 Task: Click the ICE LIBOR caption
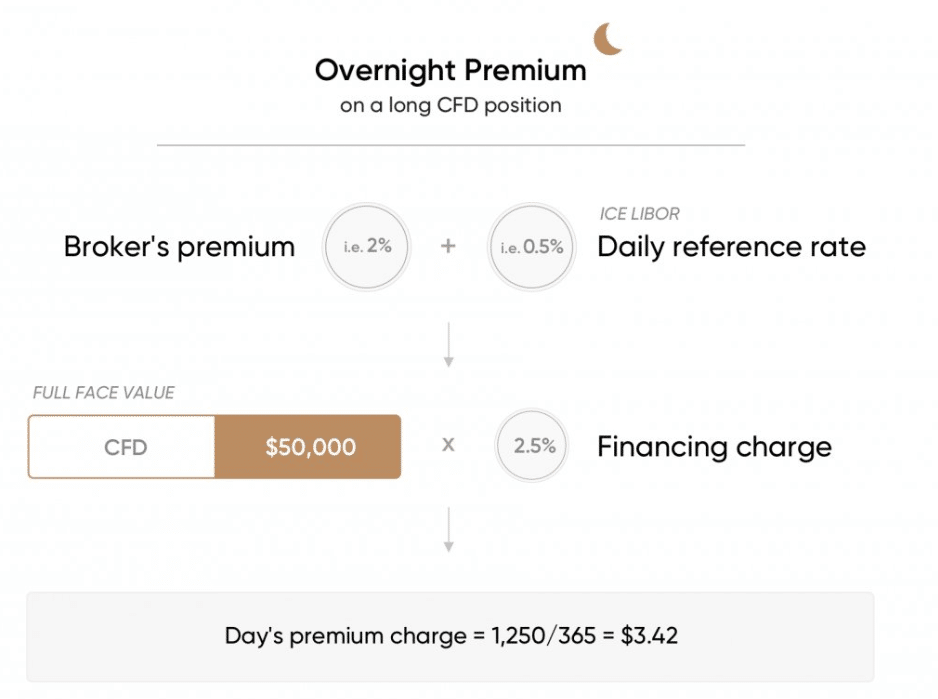coord(639,214)
